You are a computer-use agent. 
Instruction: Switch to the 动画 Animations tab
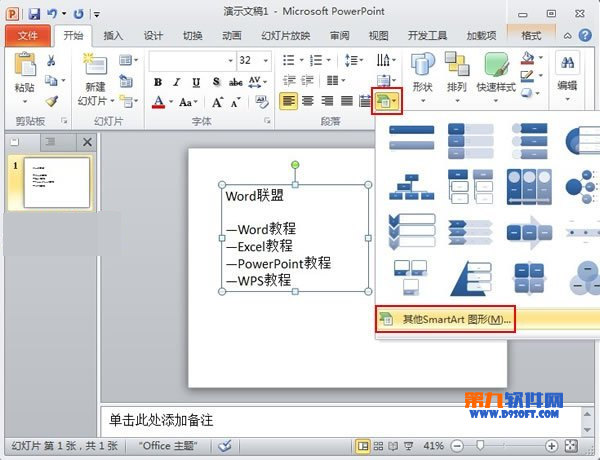point(232,36)
